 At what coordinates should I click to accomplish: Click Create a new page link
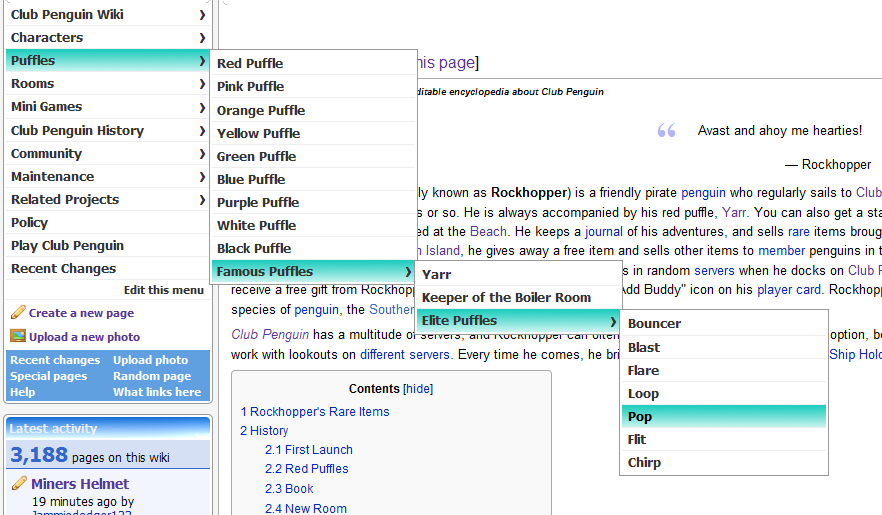(x=82, y=313)
